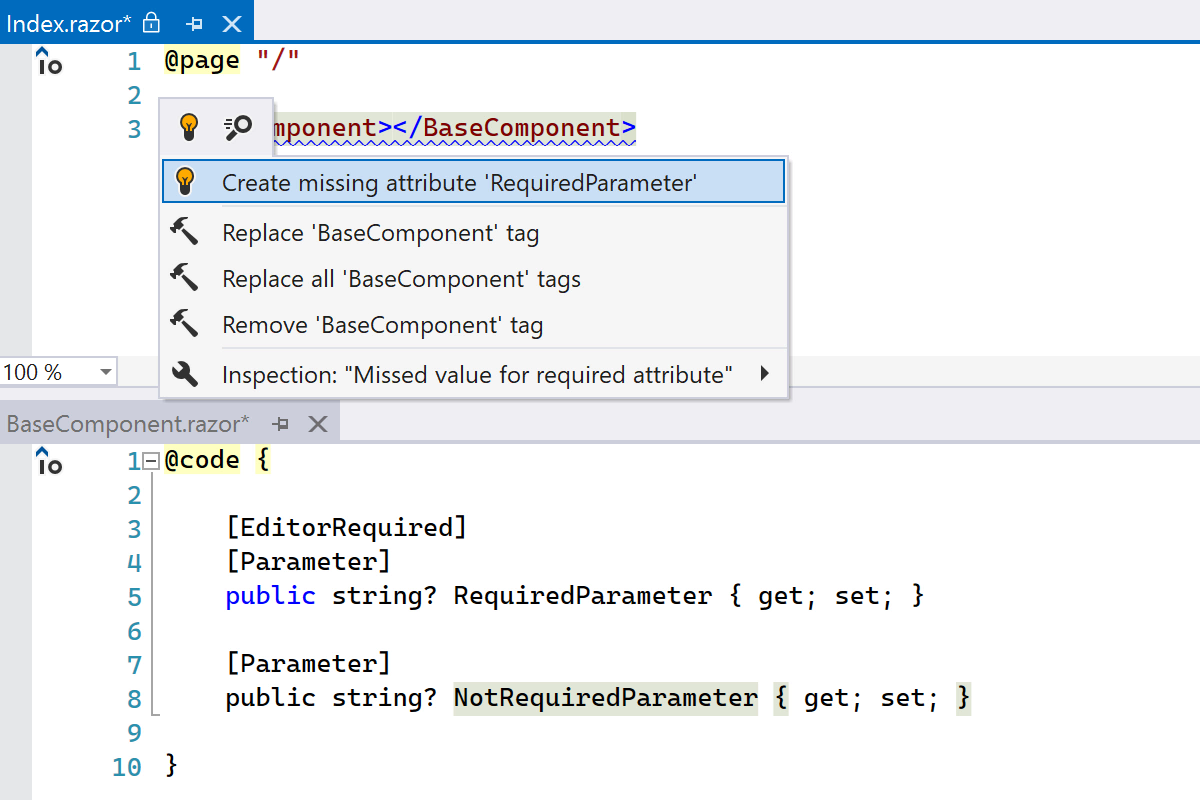Image resolution: width=1200 pixels, height=800 pixels.
Task: Click the NotRequiredParameter property name
Action: tap(605, 697)
